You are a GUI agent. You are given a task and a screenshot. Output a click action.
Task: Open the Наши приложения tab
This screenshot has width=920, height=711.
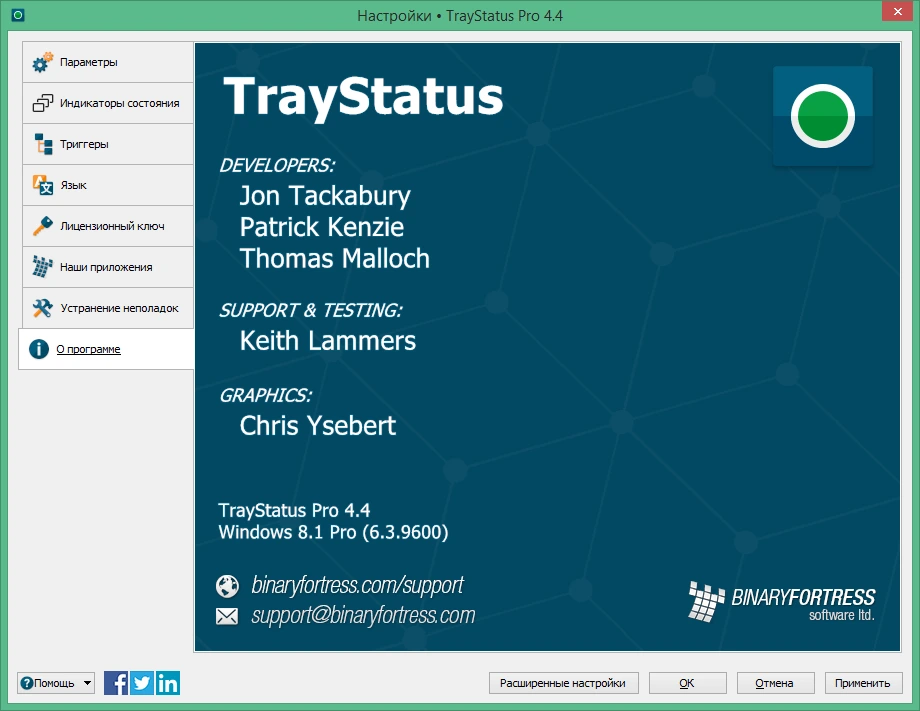tap(108, 267)
